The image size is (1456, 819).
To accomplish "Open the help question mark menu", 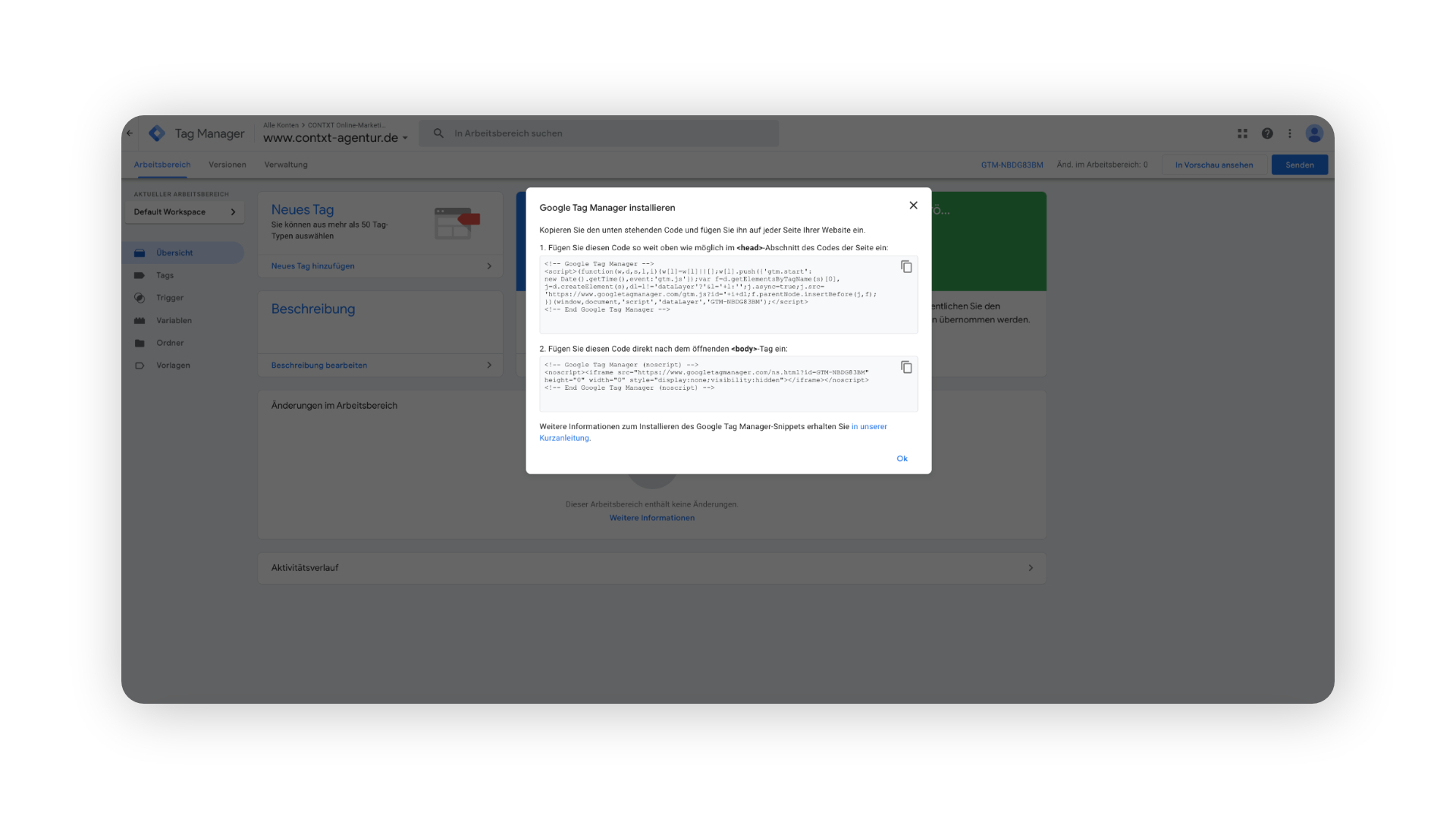I will click(x=1267, y=133).
